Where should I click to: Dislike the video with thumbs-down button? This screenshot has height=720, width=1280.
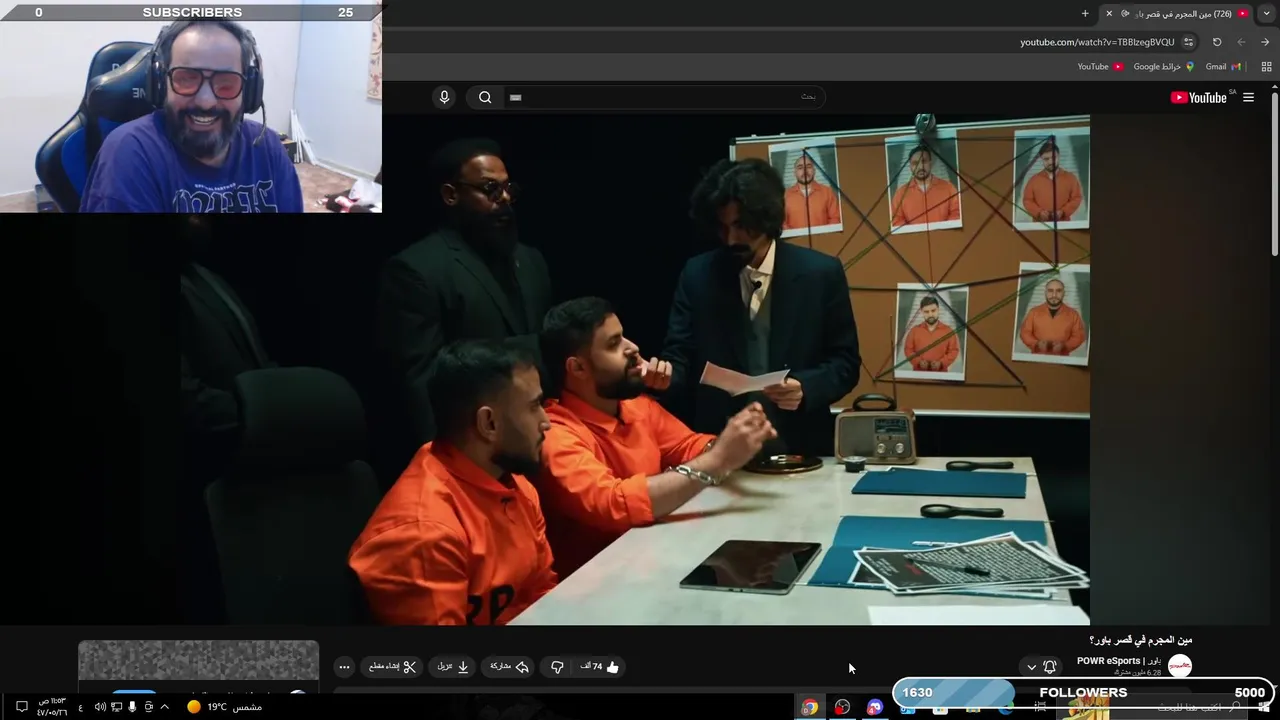[x=557, y=667]
